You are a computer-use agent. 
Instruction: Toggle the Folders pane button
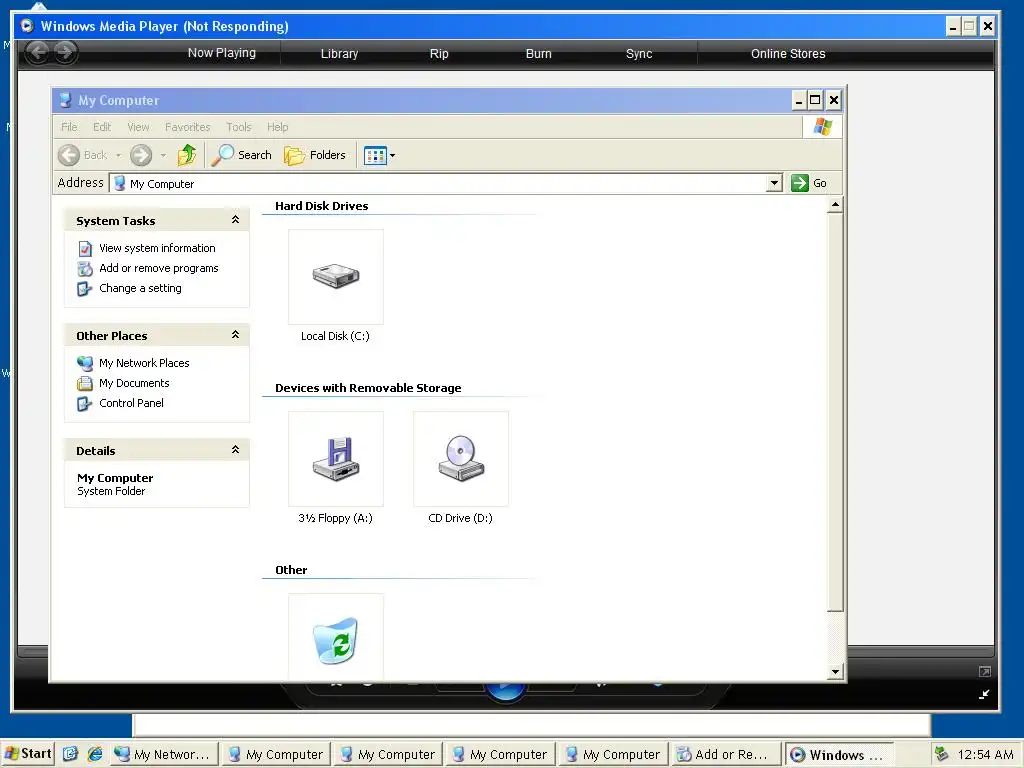(315, 155)
